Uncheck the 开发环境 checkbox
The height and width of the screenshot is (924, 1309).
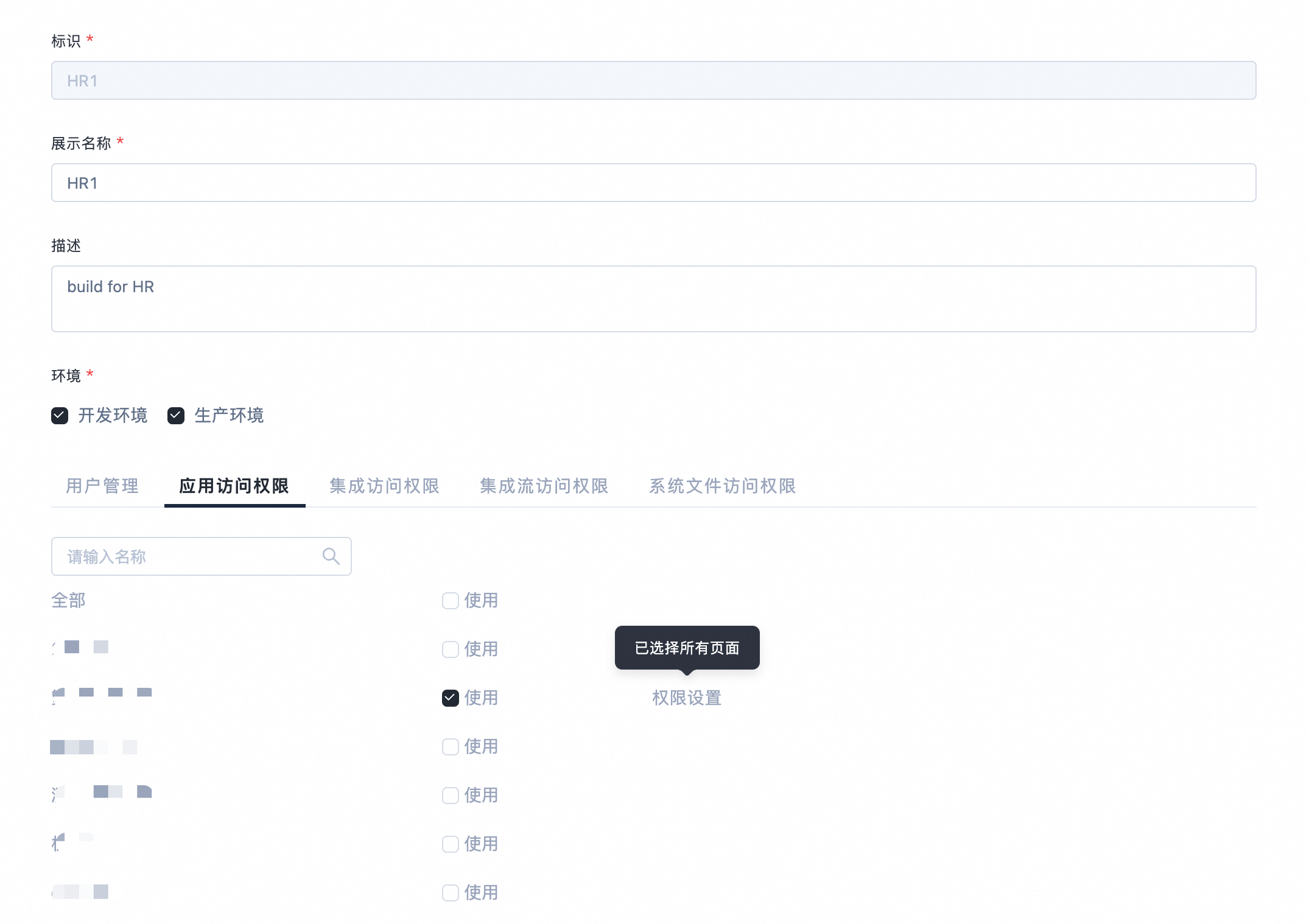point(60,416)
